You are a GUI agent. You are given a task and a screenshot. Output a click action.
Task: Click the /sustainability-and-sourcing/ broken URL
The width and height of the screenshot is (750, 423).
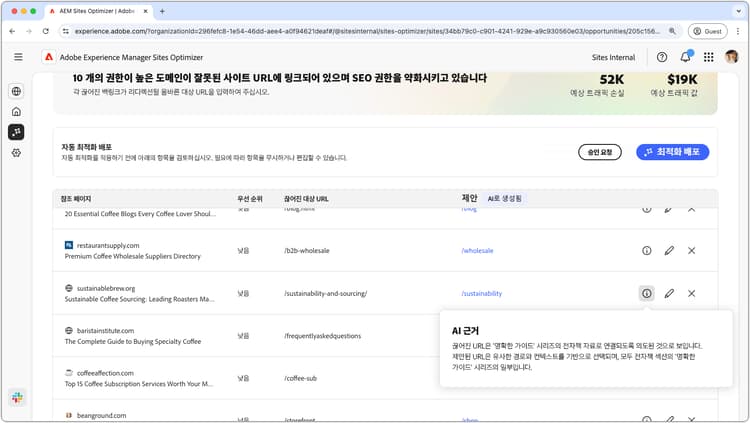click(x=325, y=293)
